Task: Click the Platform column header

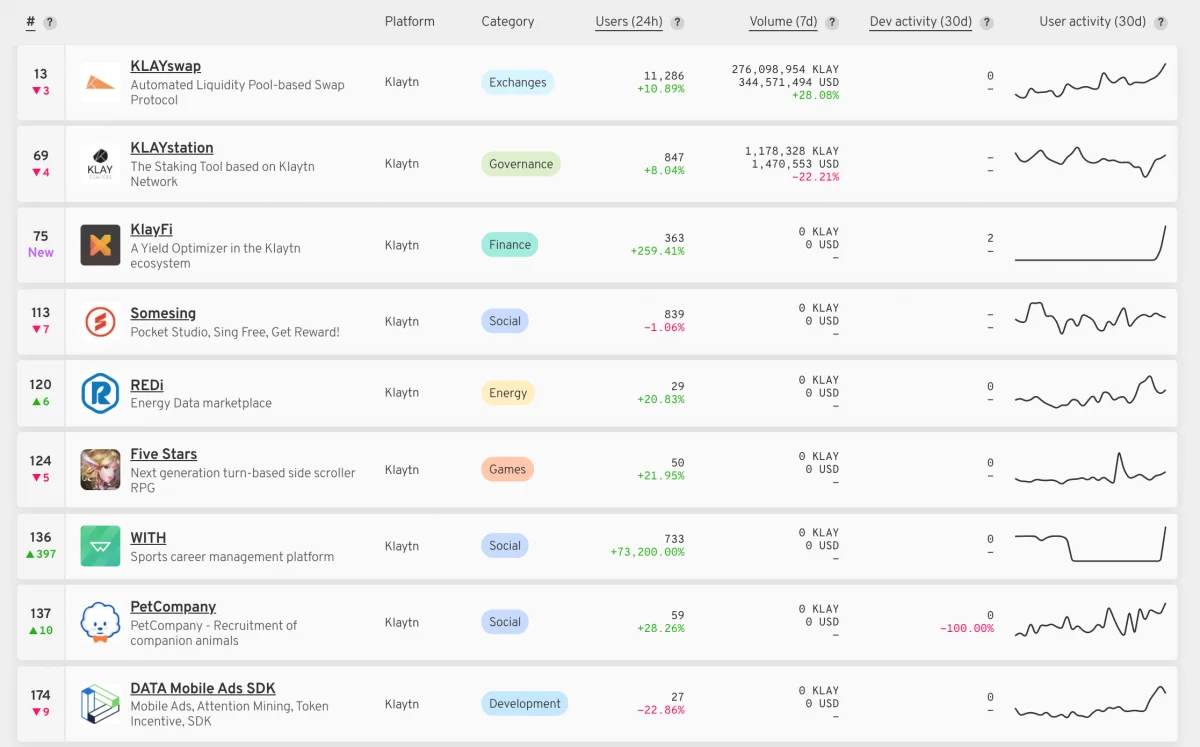Action: pos(410,21)
